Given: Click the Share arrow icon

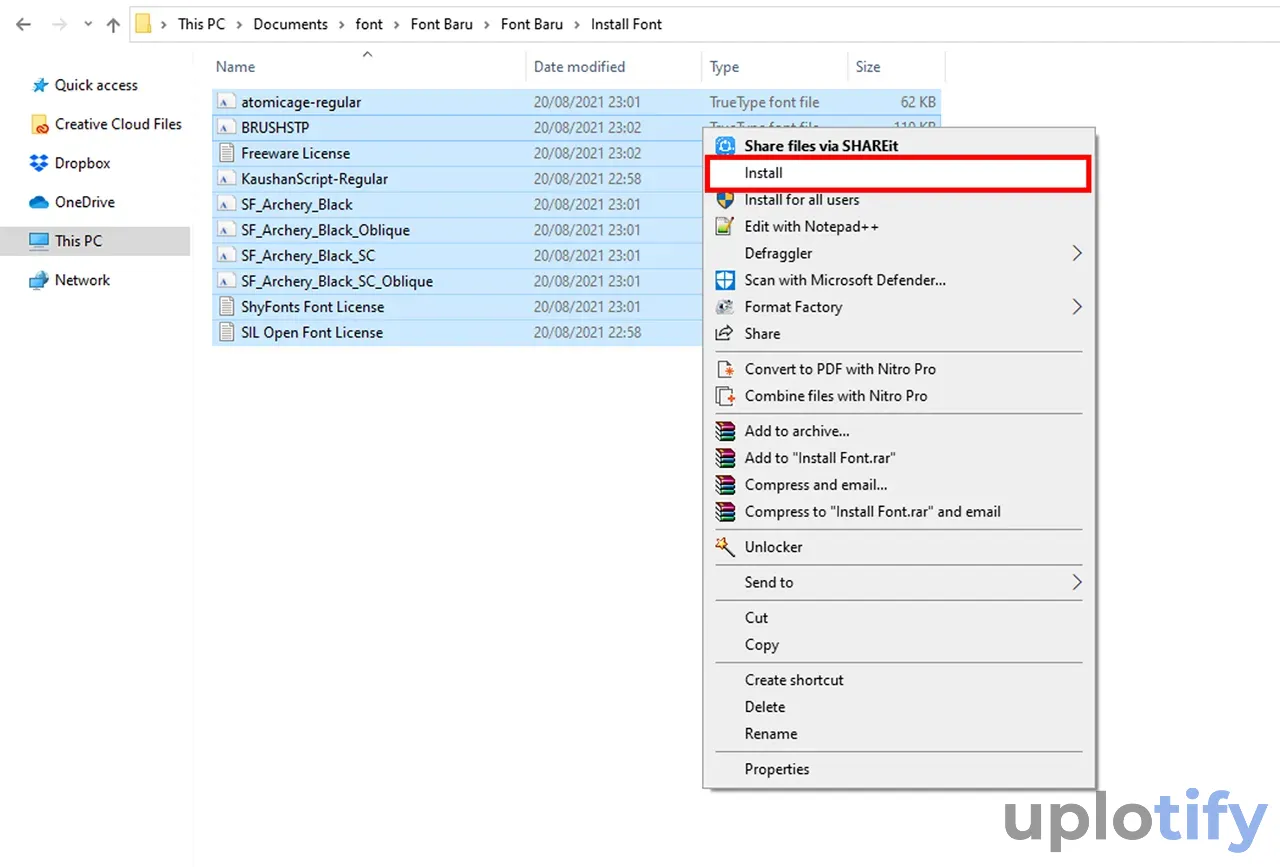Looking at the screenshot, I should (x=726, y=334).
